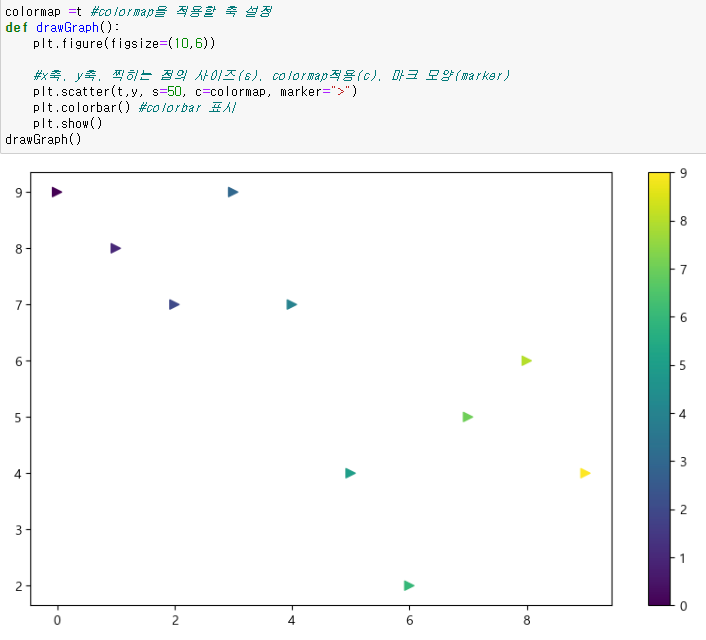
Task: Click the x-axis tick label '8'
Action: pos(527,620)
